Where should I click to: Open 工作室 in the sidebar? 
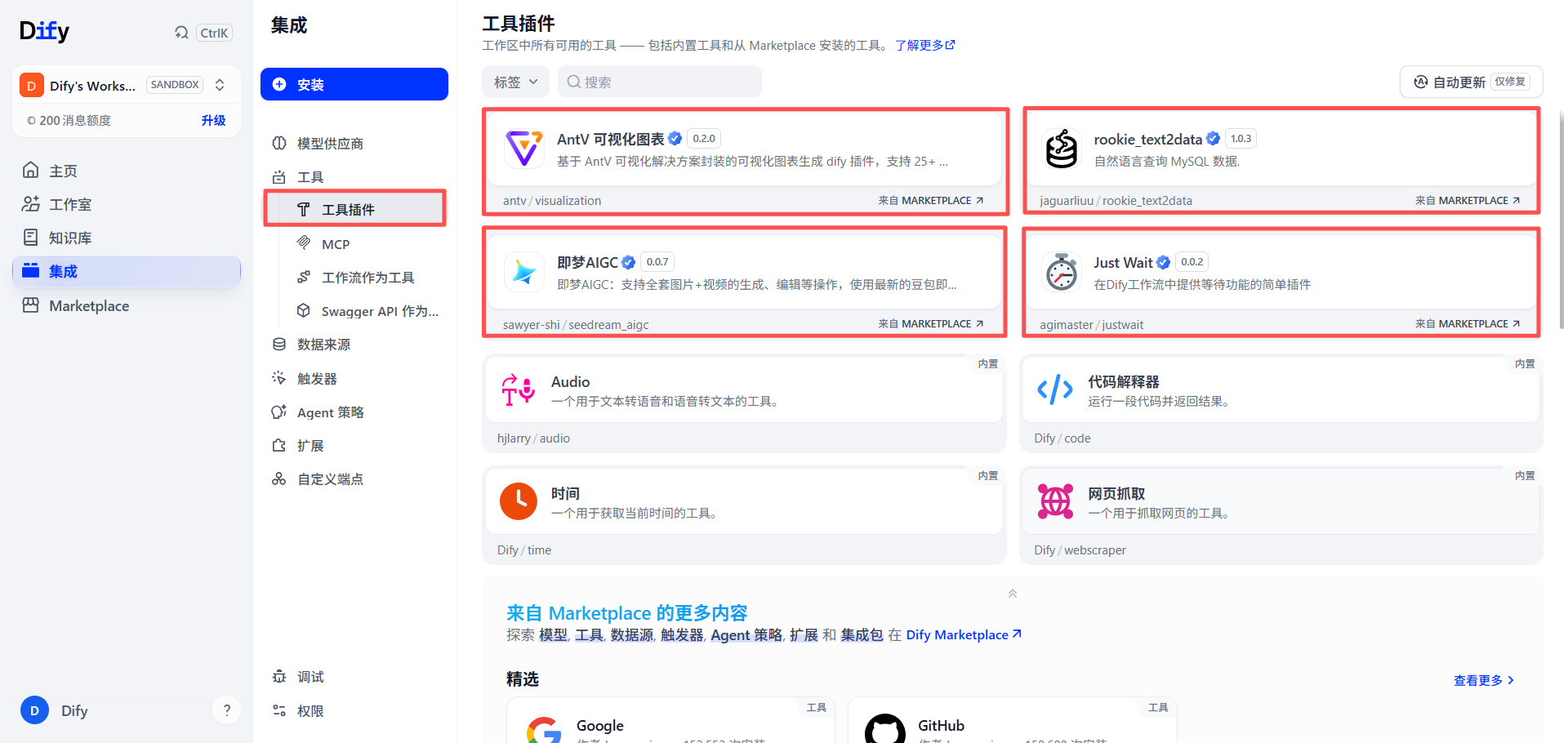(x=126, y=204)
